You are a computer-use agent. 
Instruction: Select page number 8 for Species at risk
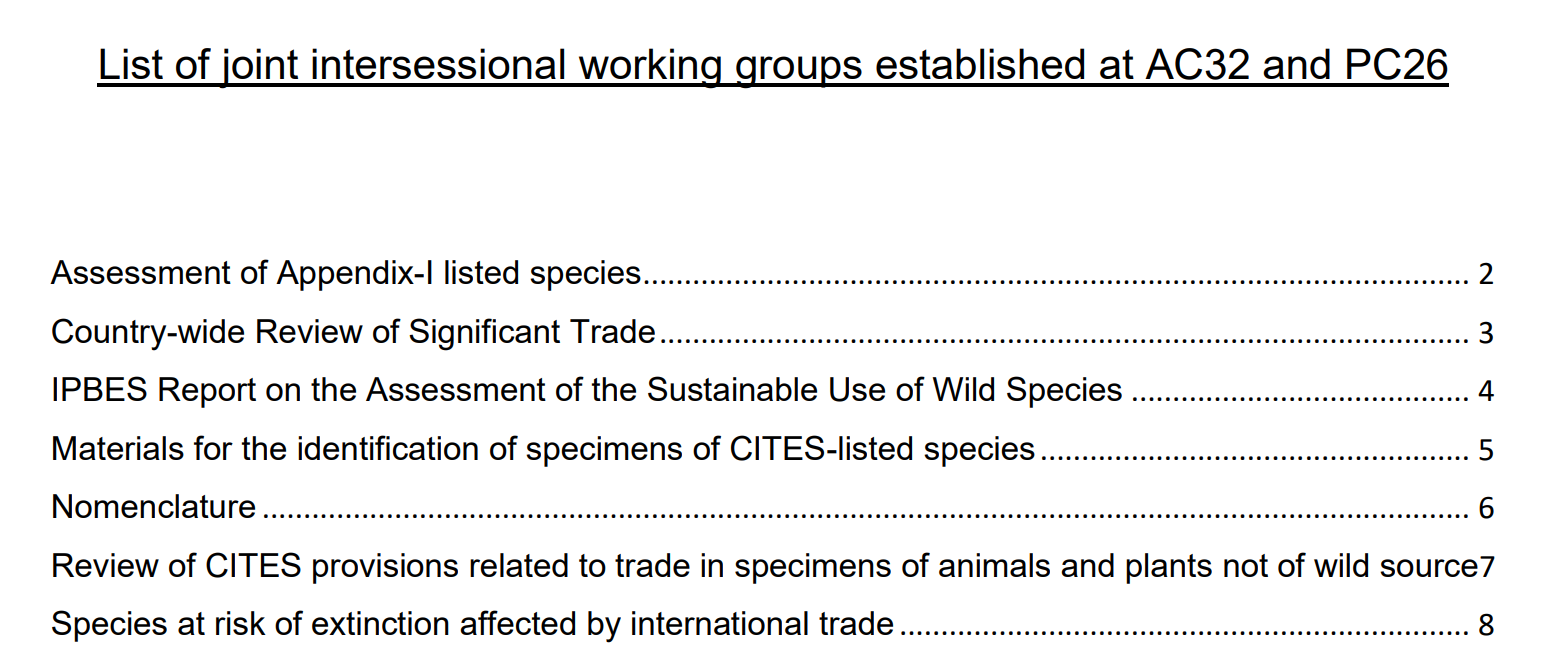pyautogui.click(x=1485, y=625)
